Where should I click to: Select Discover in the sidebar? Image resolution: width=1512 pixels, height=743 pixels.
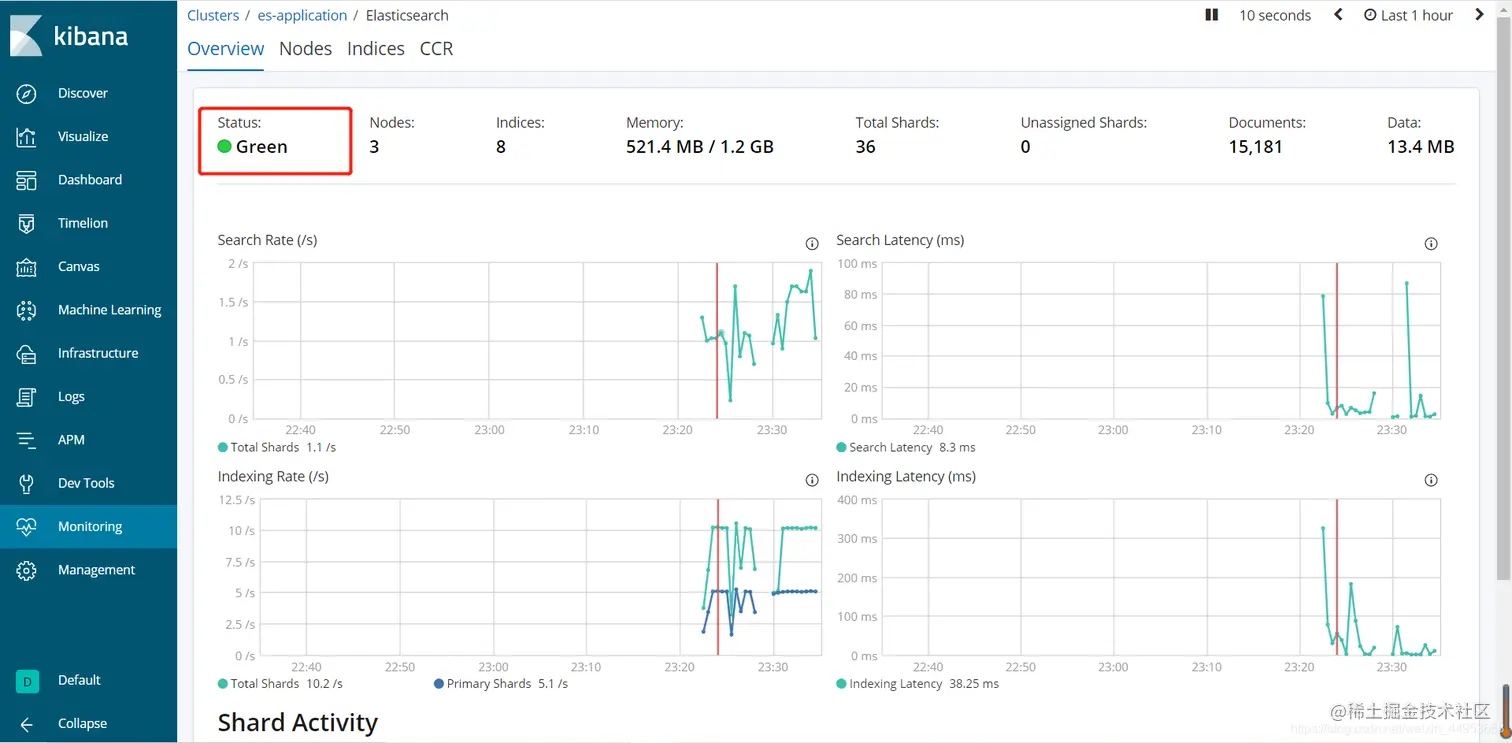83,93
